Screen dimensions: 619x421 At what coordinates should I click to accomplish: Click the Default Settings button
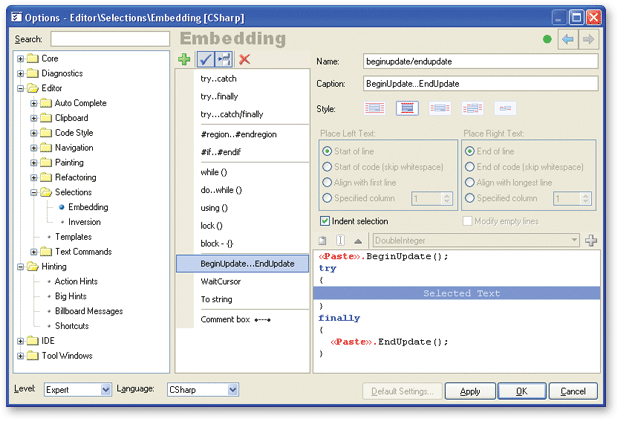click(402, 391)
